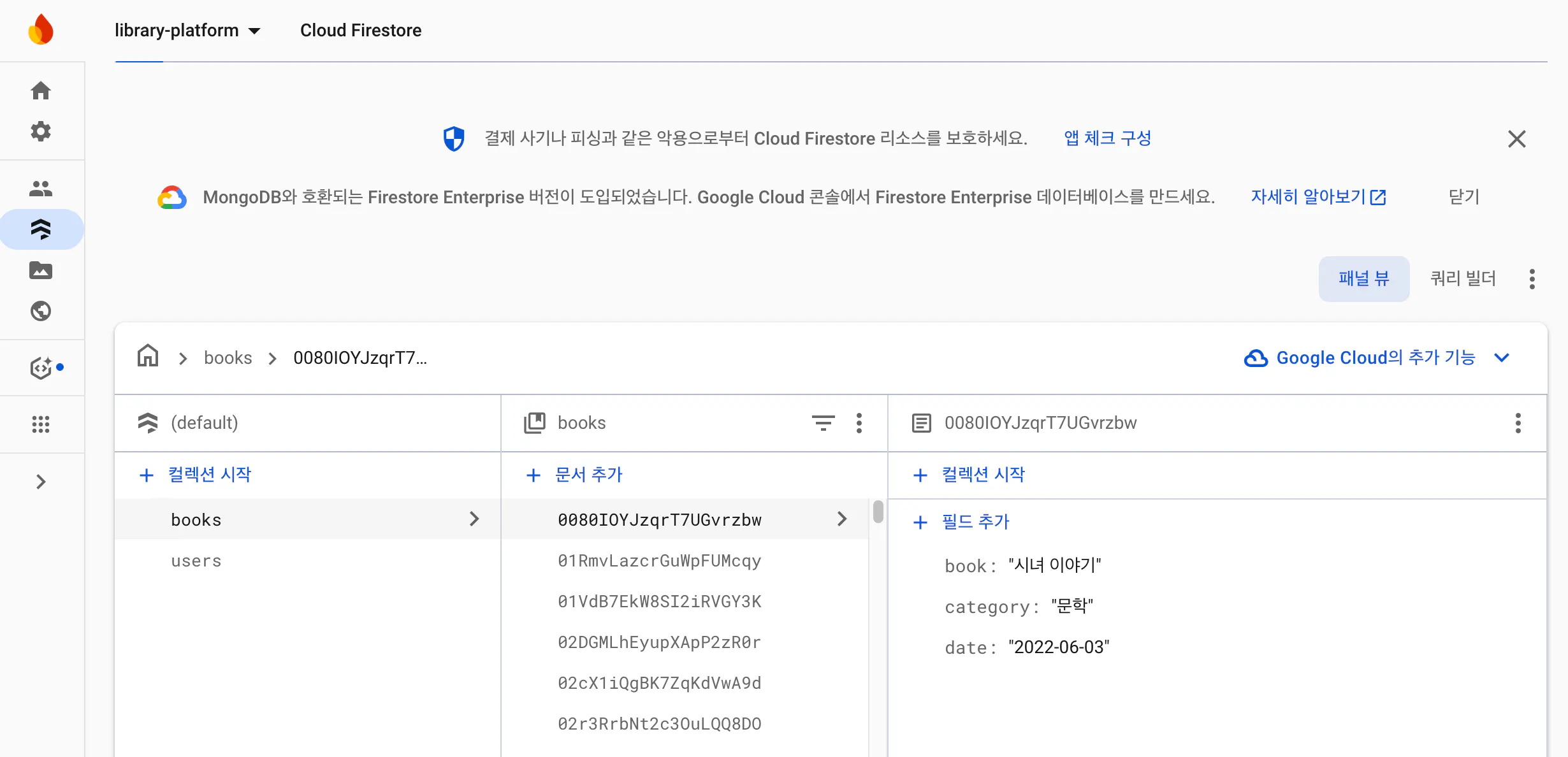
Task: Open the books collection overflow menu
Action: [859, 422]
